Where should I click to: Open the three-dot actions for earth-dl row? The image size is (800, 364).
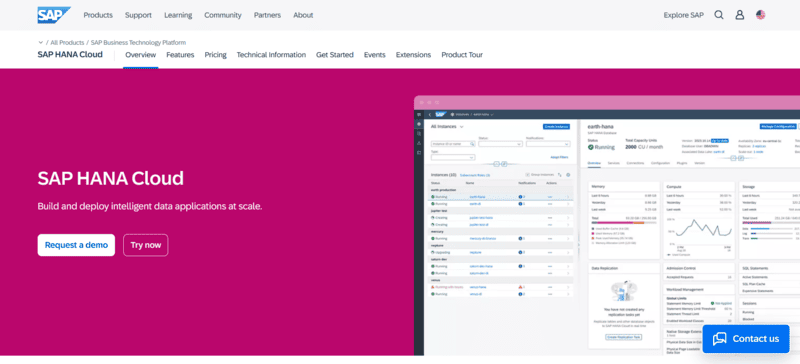coord(550,204)
